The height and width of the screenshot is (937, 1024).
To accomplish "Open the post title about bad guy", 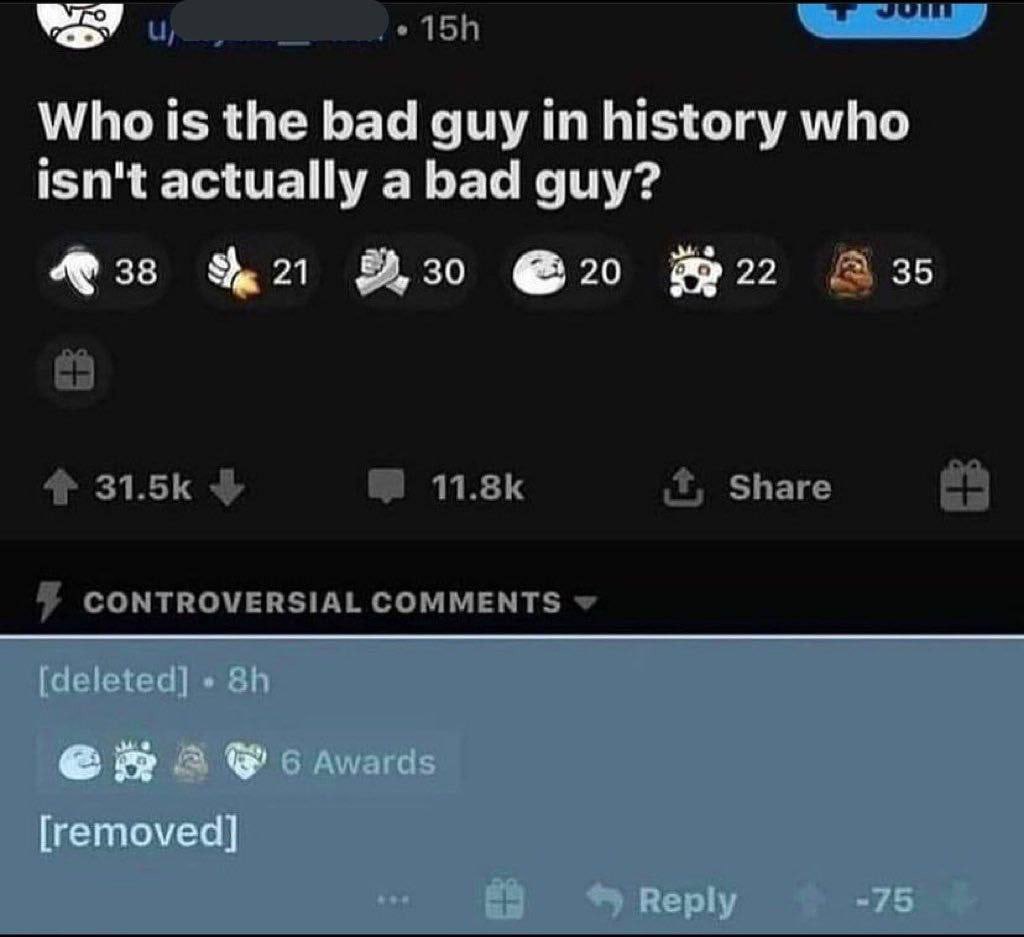I will 473,150.
